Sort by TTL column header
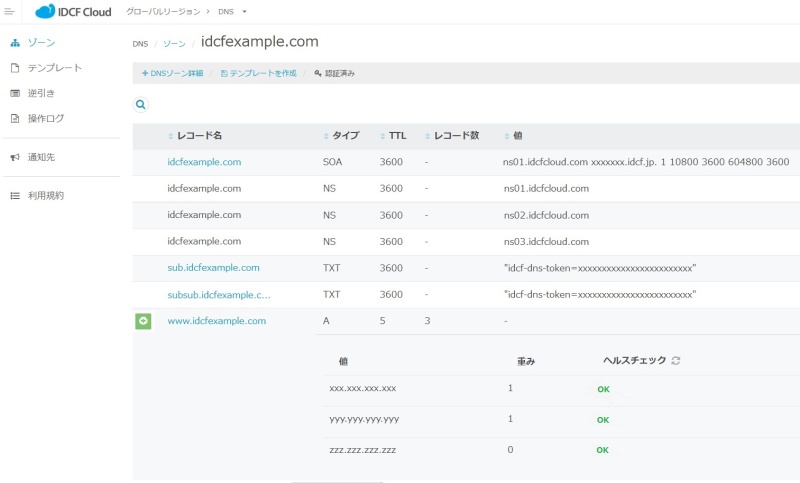 (394, 135)
